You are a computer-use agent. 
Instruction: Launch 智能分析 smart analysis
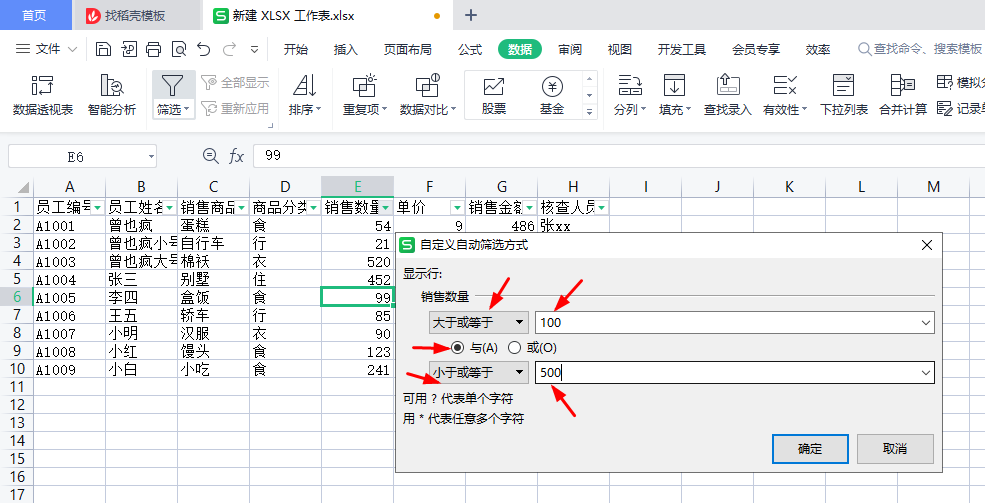click(112, 95)
